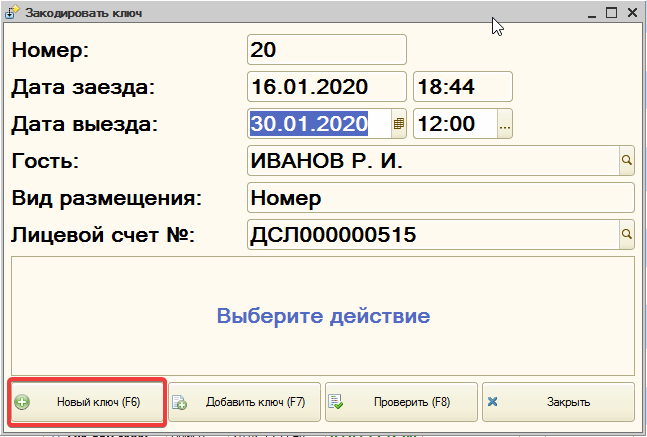The image size is (647, 437).
Task: Open the time selector next to 12:00
Action: [505, 123]
